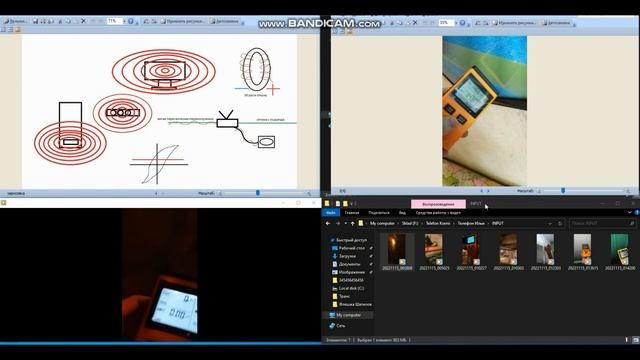The width and height of the screenshot is (640, 360).
Task: Click My computer in the breadcrumb path
Action: 382,224
